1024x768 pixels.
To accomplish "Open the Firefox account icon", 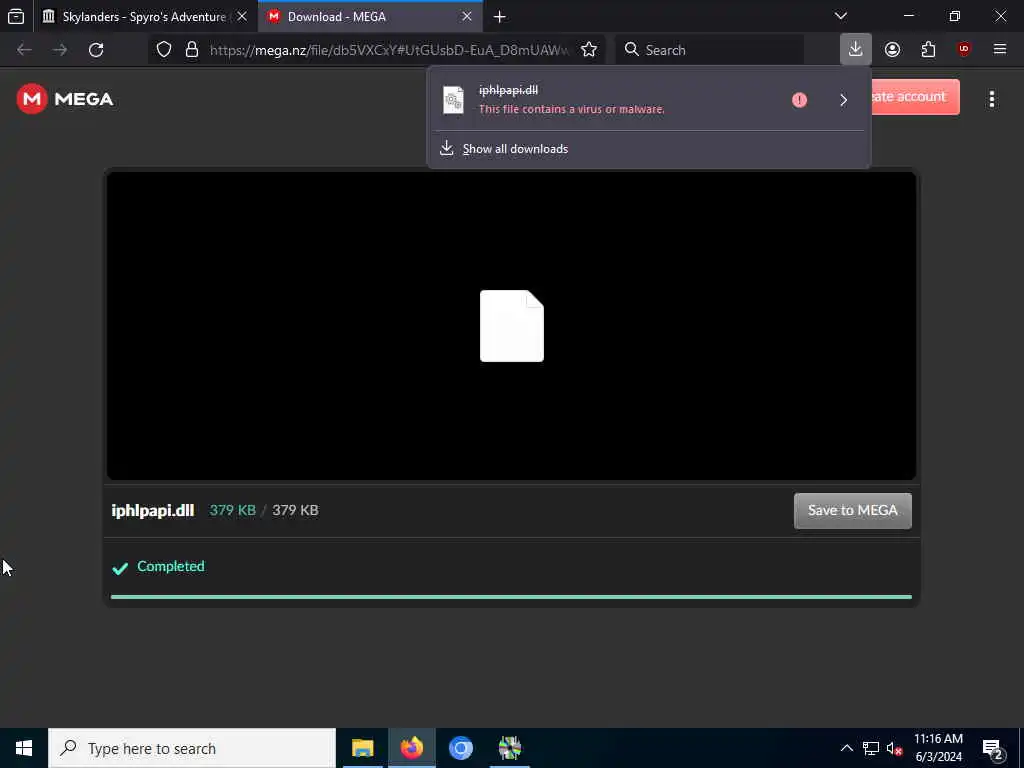I will pyautogui.click(x=892, y=50).
